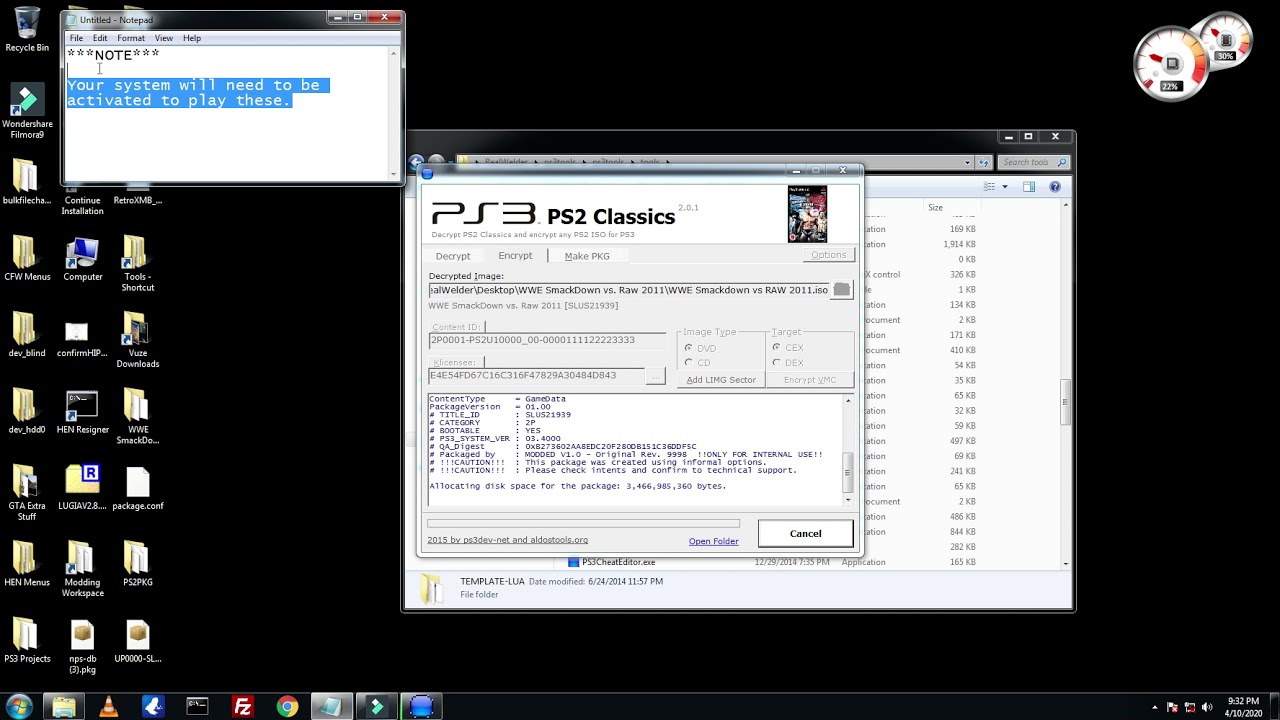Open Google Chrome from the taskbar
1280x720 pixels.
287,706
